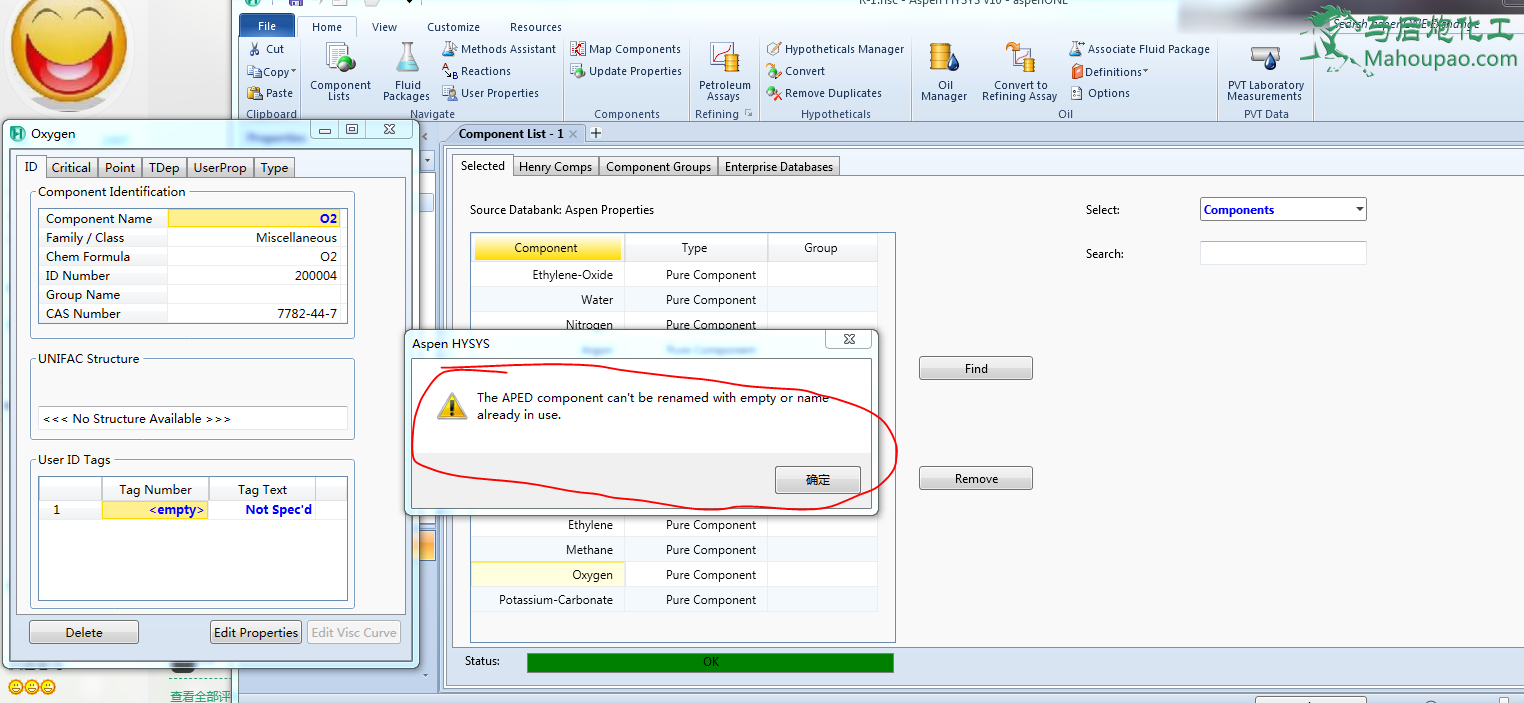This screenshot has height=703, width=1524.
Task: Click the Edit Properties button
Action: [256, 632]
